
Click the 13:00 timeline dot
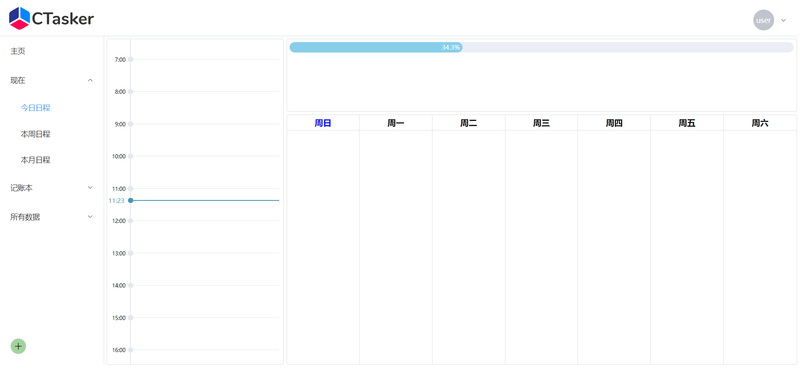tap(131, 253)
